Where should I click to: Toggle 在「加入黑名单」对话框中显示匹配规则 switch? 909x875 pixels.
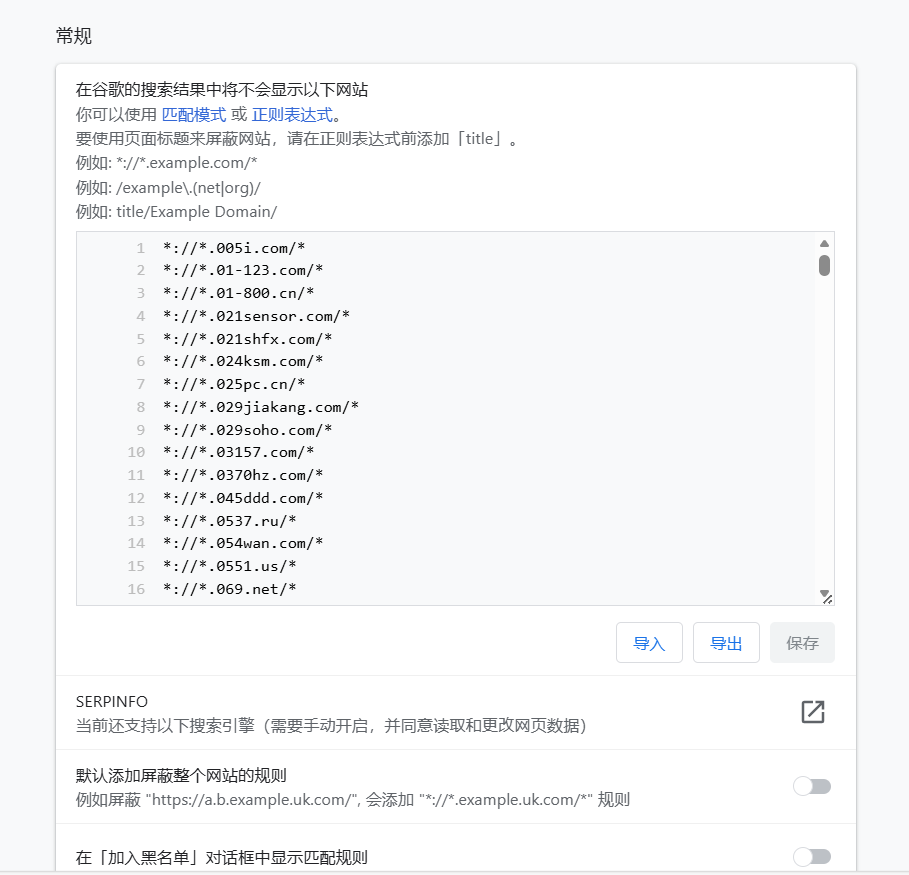811,856
